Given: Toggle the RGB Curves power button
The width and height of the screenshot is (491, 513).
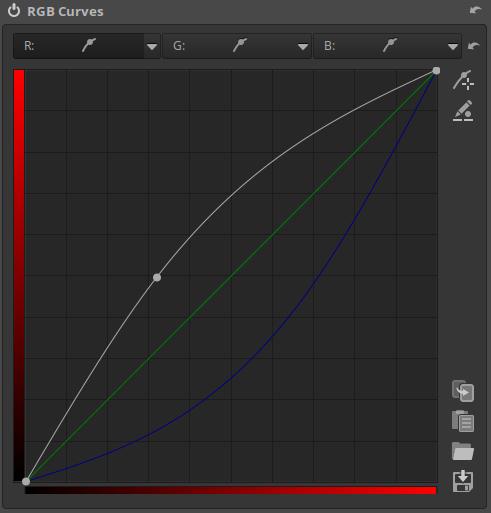Looking at the screenshot, I should click(14, 11).
